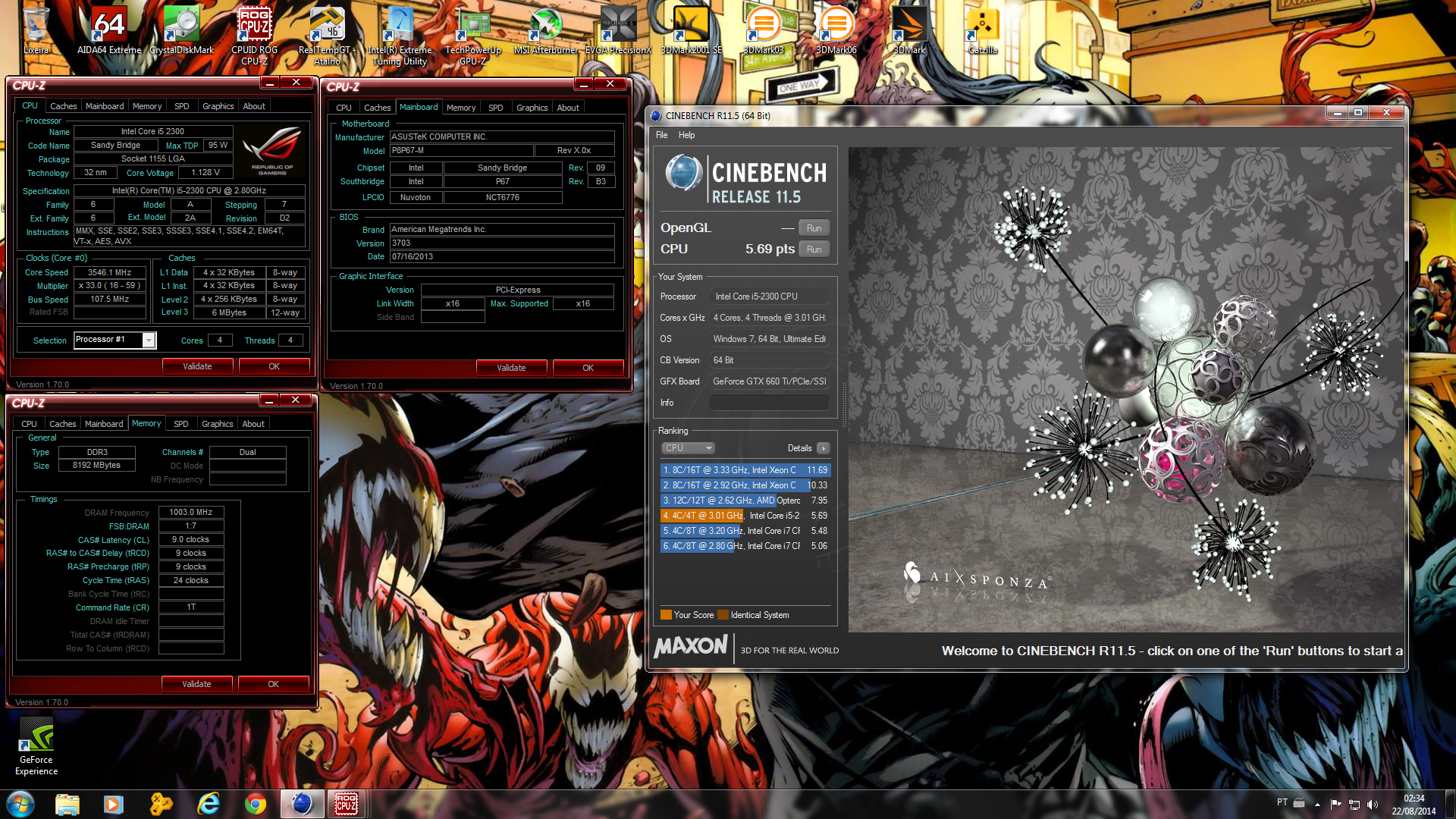This screenshot has height=819, width=1456.
Task: Launch 3DMark06 desktop shortcut
Action: [836, 30]
